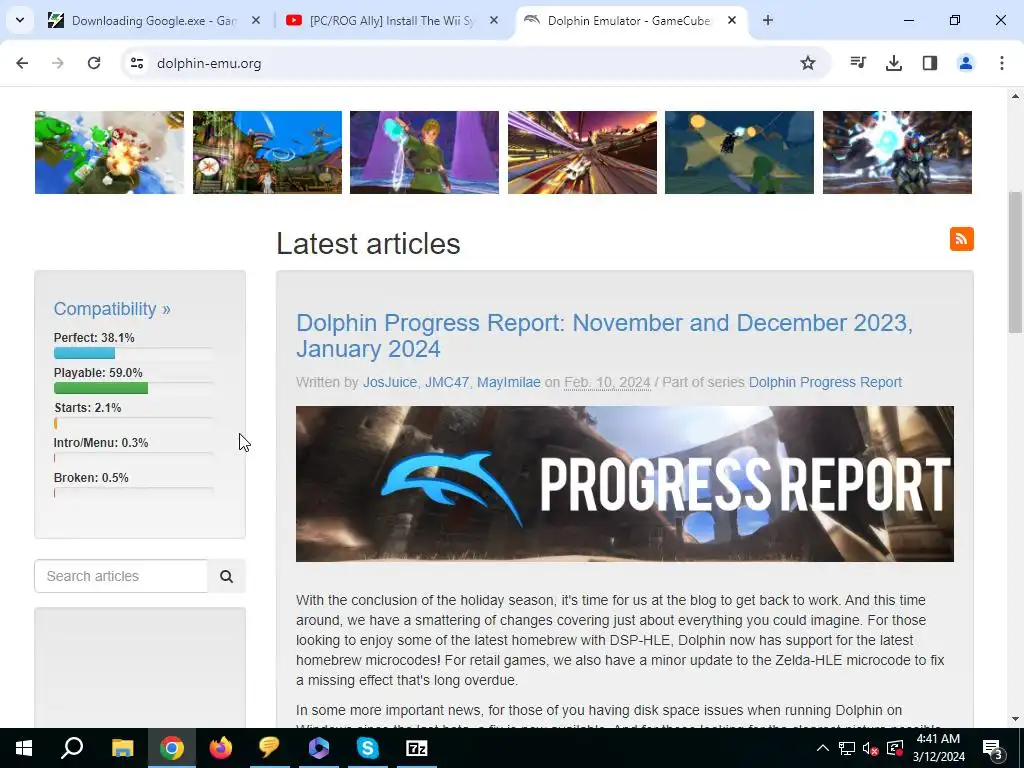Click the Chrome taskbar icon
This screenshot has width=1024, height=768.
(172, 748)
